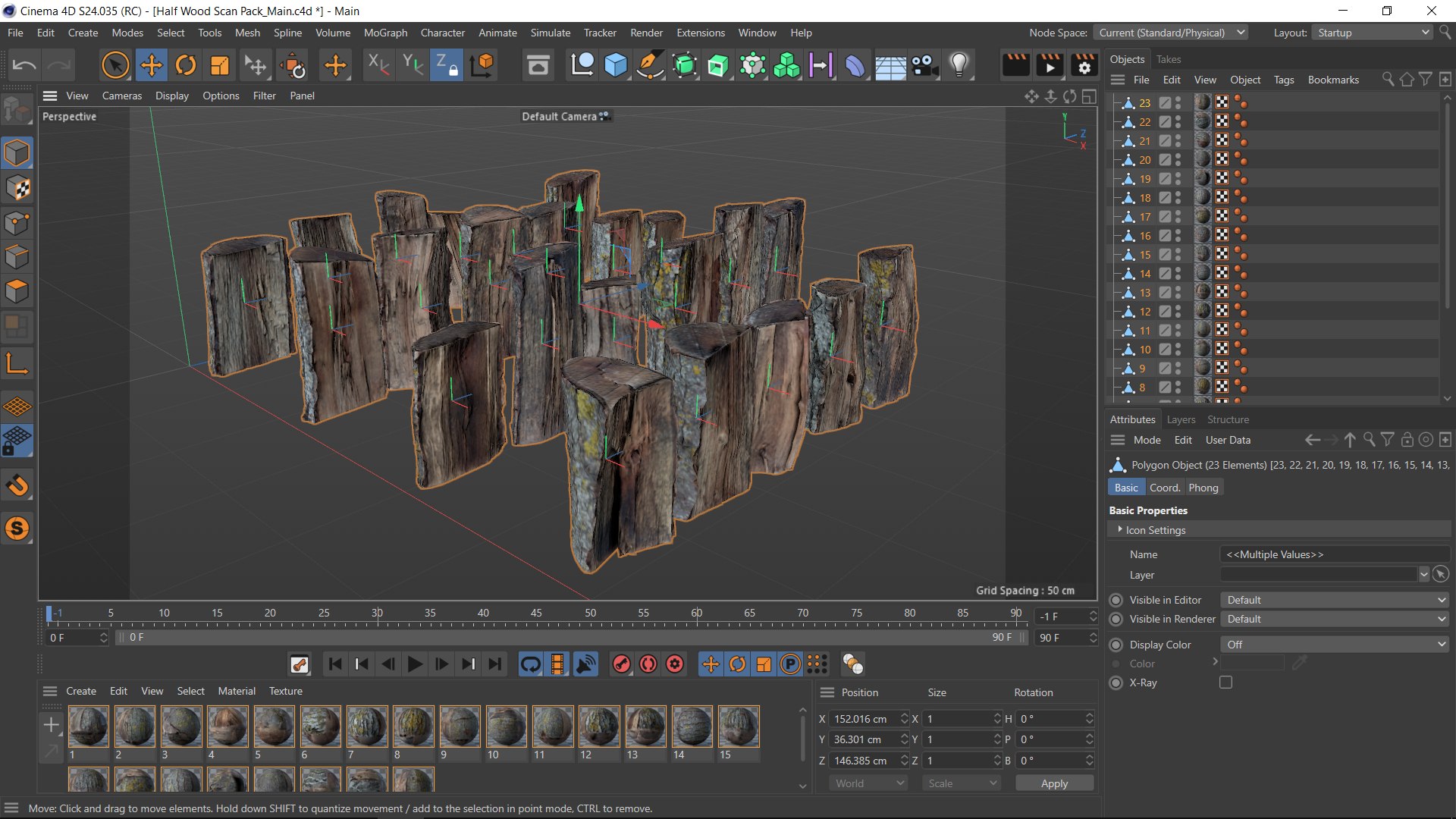Enable Snap tool with S icon

click(x=17, y=529)
